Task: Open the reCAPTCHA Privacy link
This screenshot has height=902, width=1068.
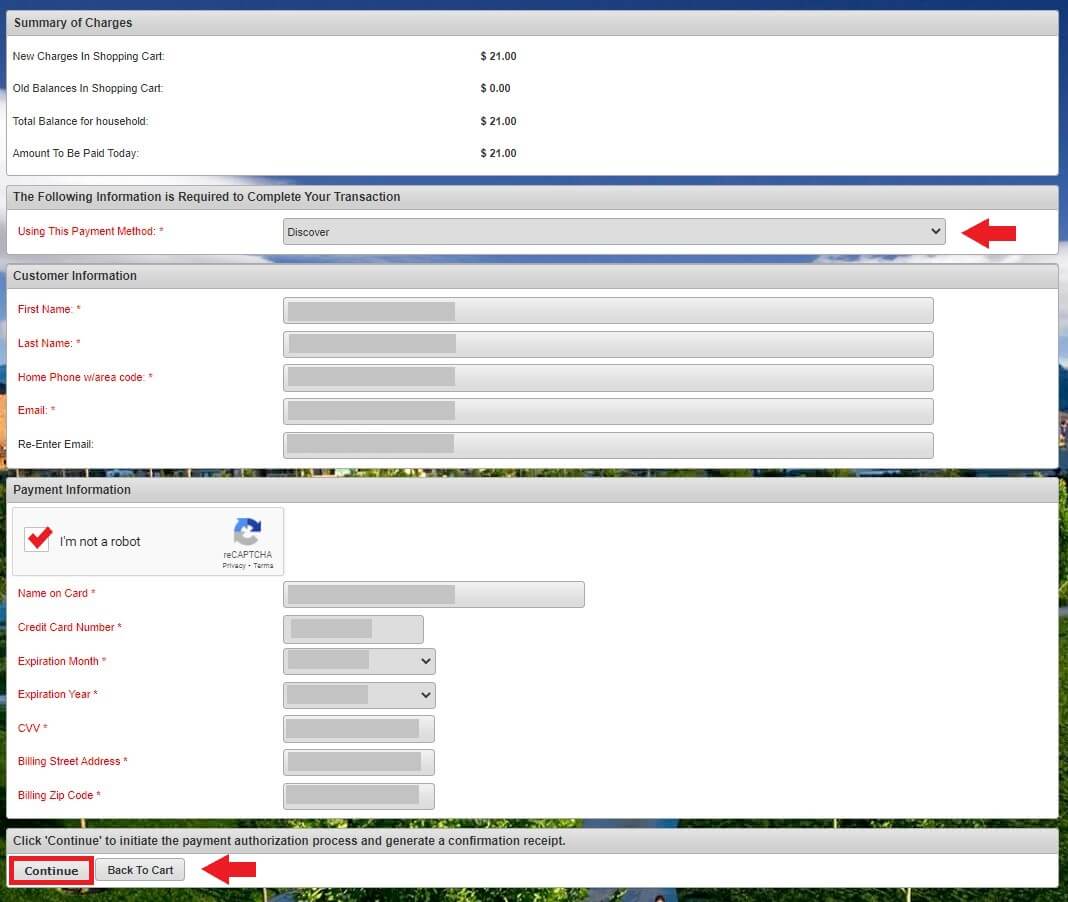Action: 234,566
